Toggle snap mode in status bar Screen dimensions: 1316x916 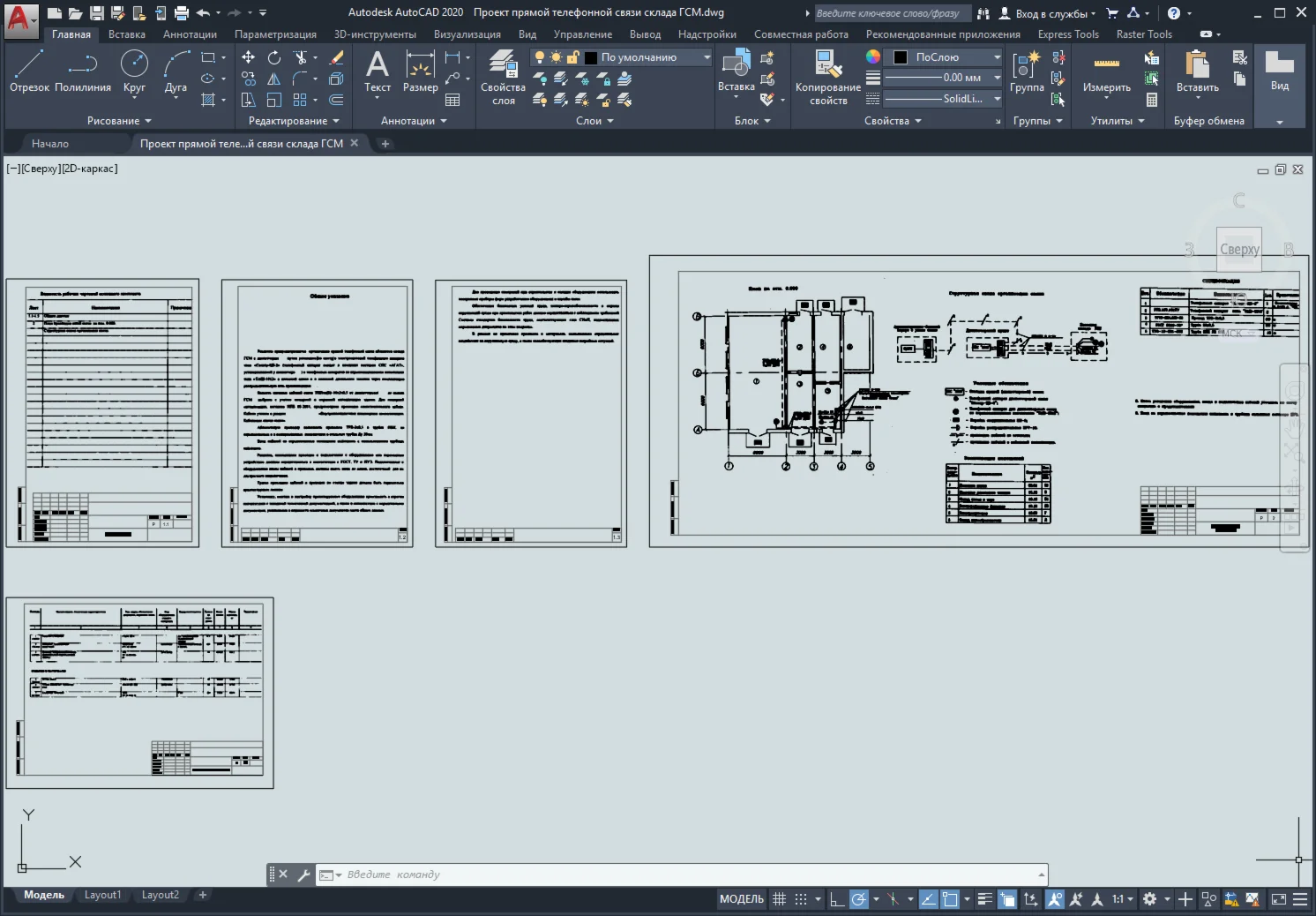pyautogui.click(x=801, y=899)
